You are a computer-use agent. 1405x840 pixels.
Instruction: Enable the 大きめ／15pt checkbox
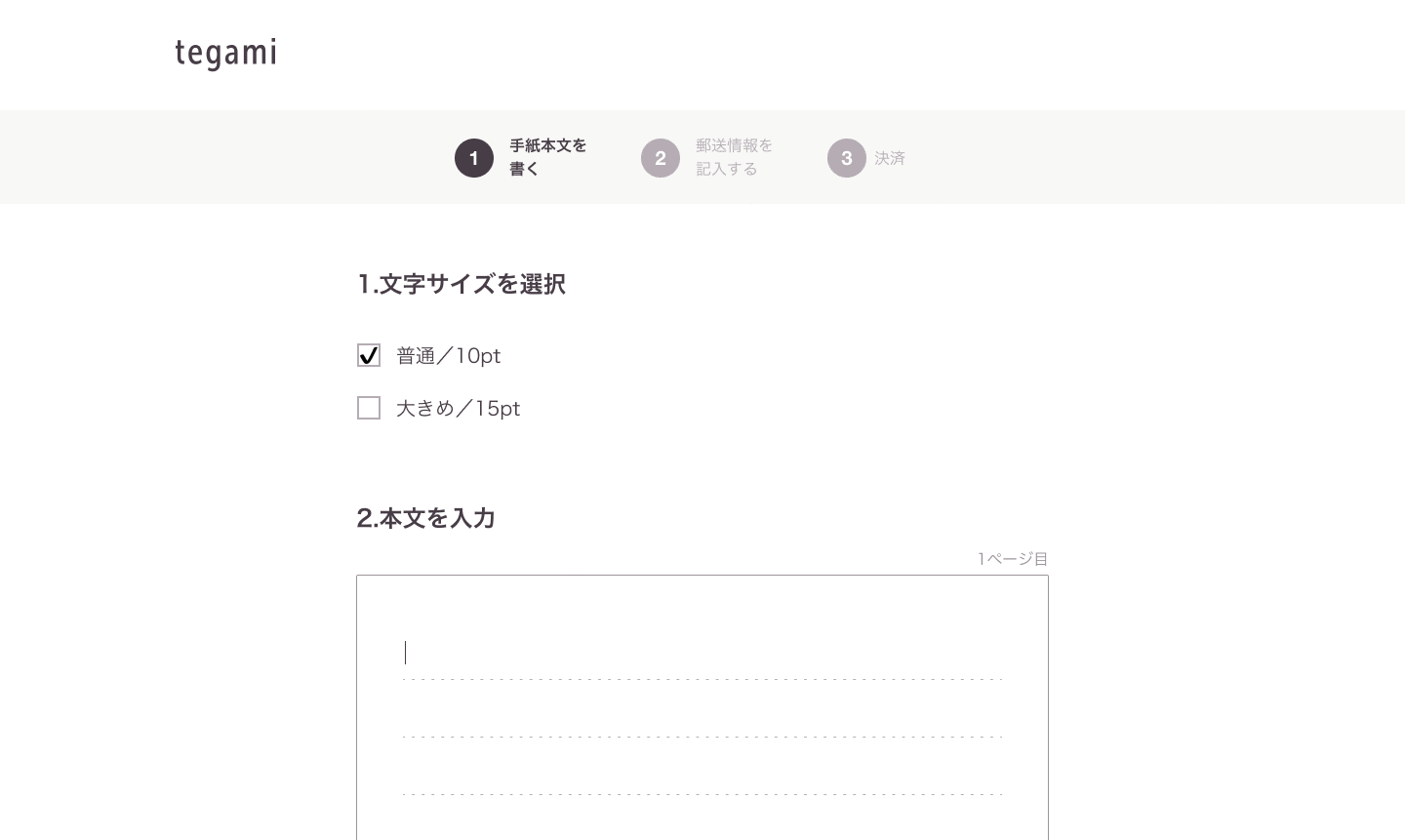369,408
